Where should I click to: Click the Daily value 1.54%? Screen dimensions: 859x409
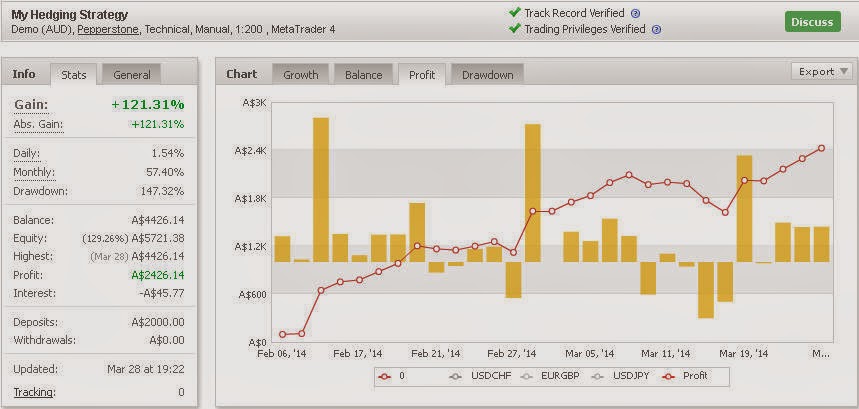(x=168, y=153)
